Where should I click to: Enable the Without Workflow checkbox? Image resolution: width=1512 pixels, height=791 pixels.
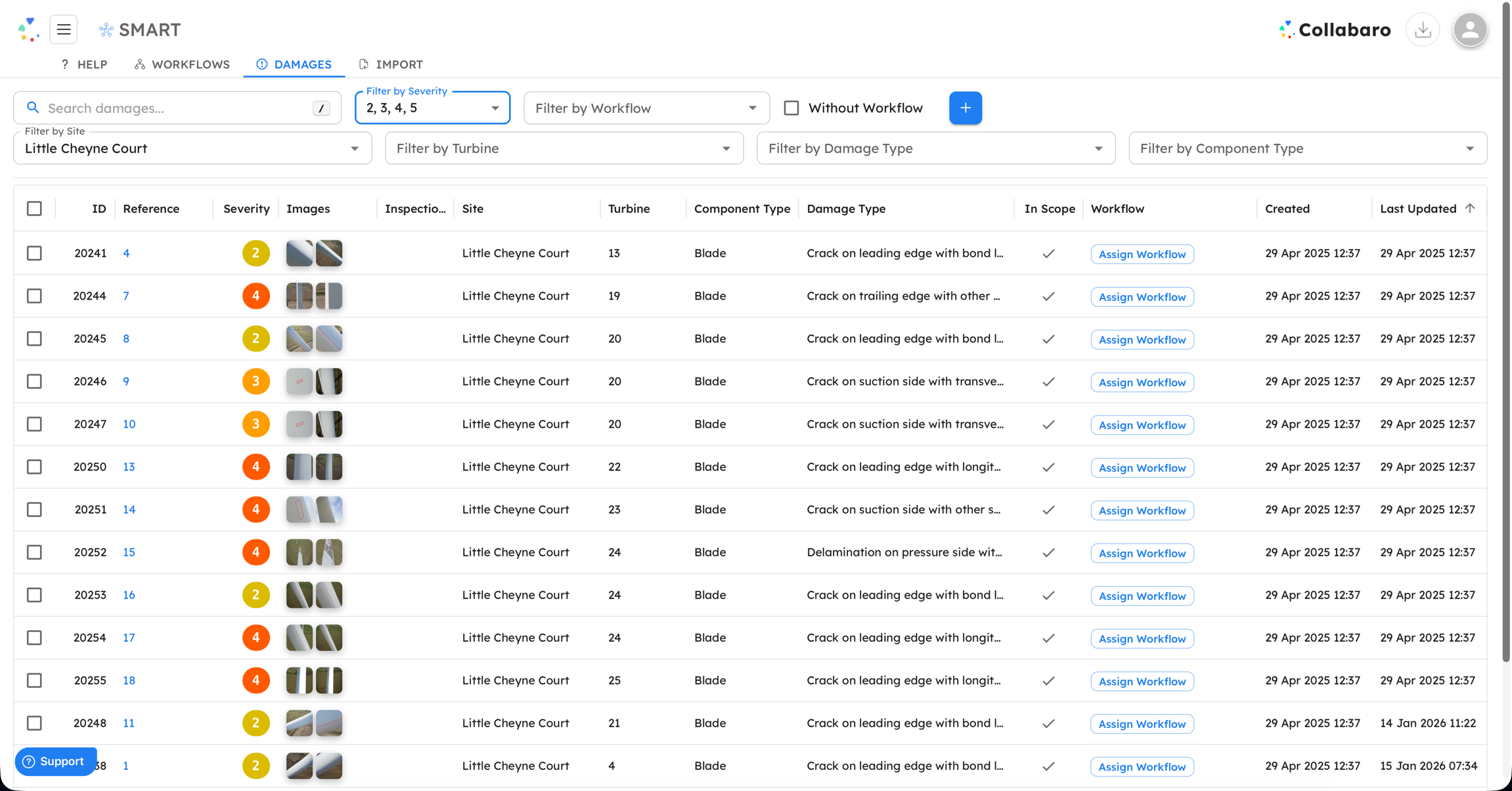(791, 108)
